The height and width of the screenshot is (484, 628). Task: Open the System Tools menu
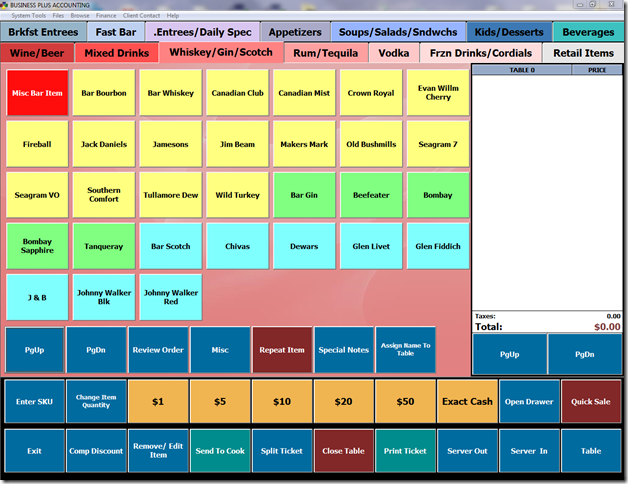(28, 16)
